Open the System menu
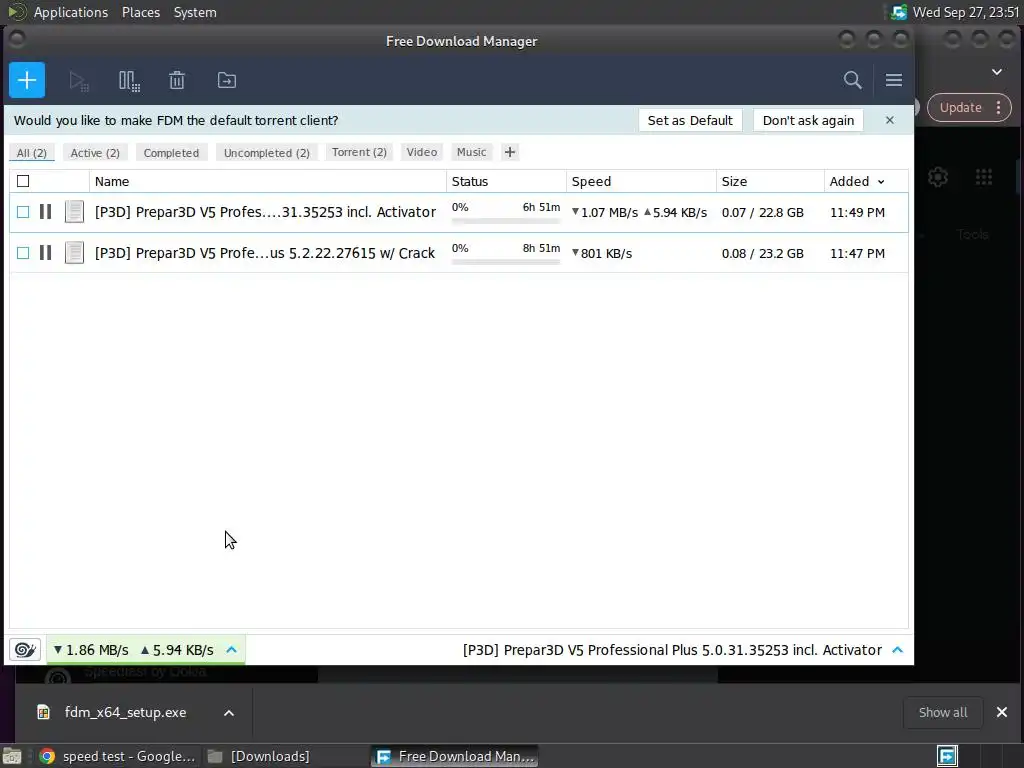This screenshot has width=1024, height=768. 195,12
